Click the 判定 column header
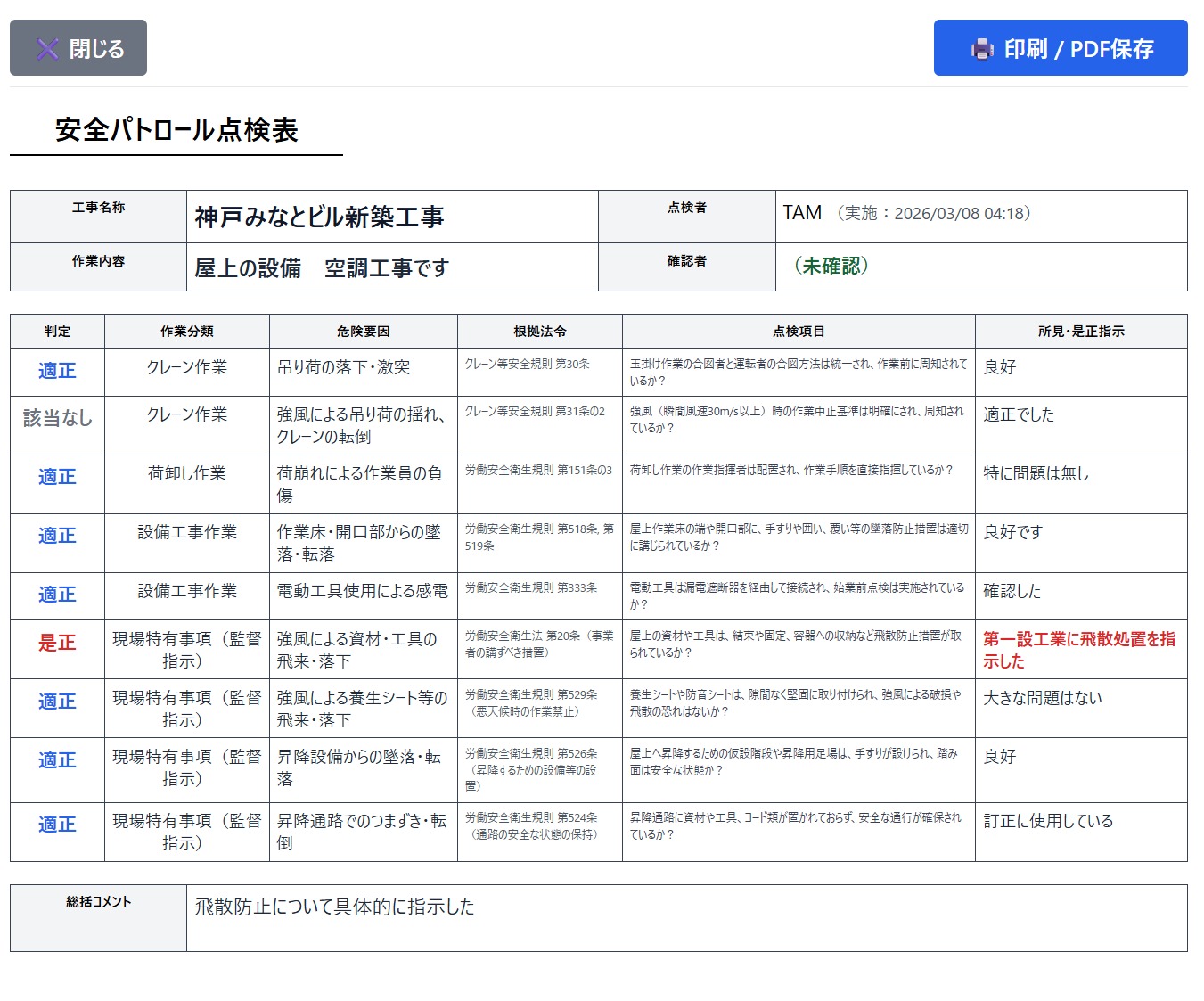The width and height of the screenshot is (1204, 1001). click(57, 332)
